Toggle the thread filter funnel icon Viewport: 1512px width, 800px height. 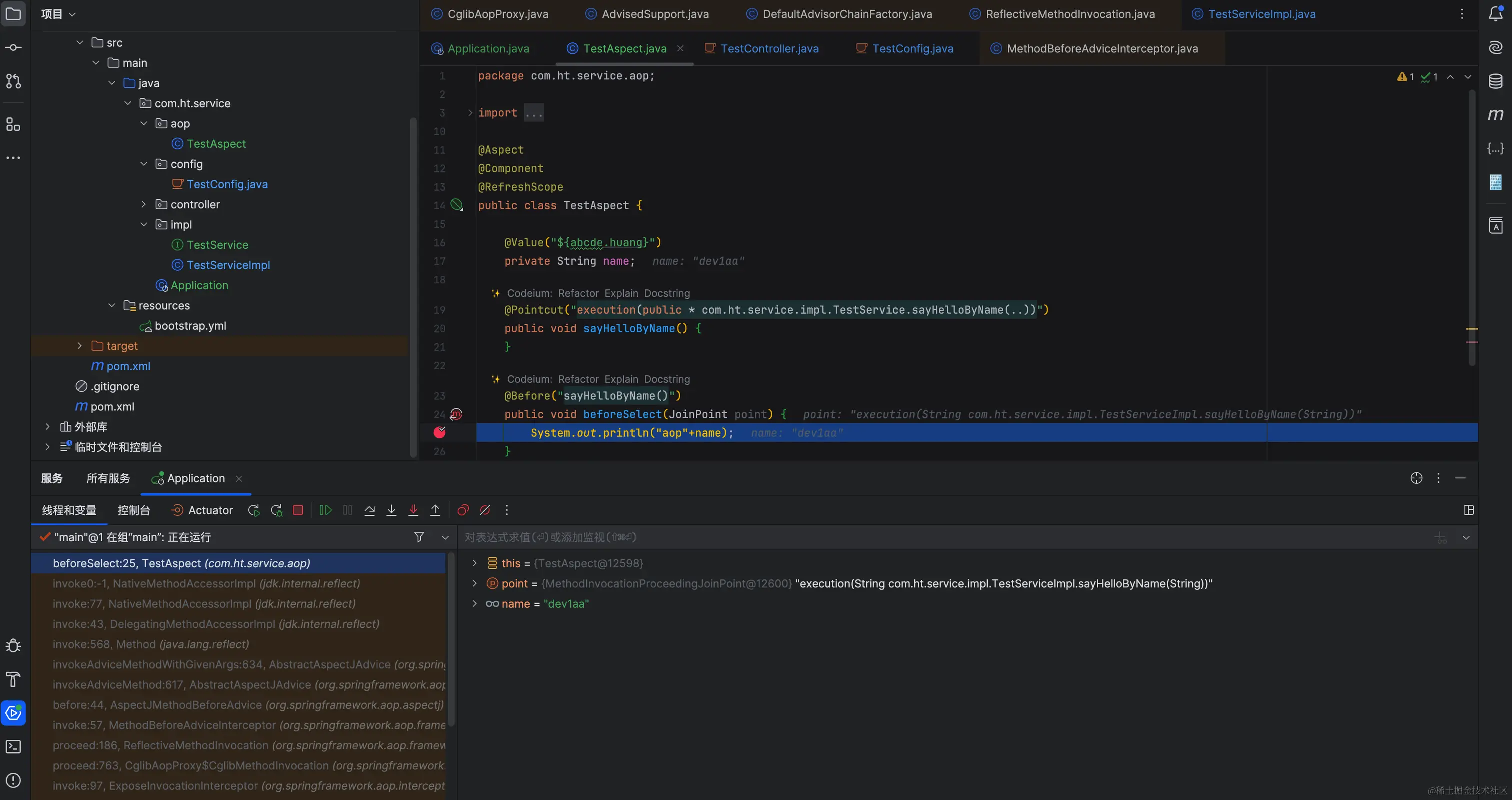[419, 537]
